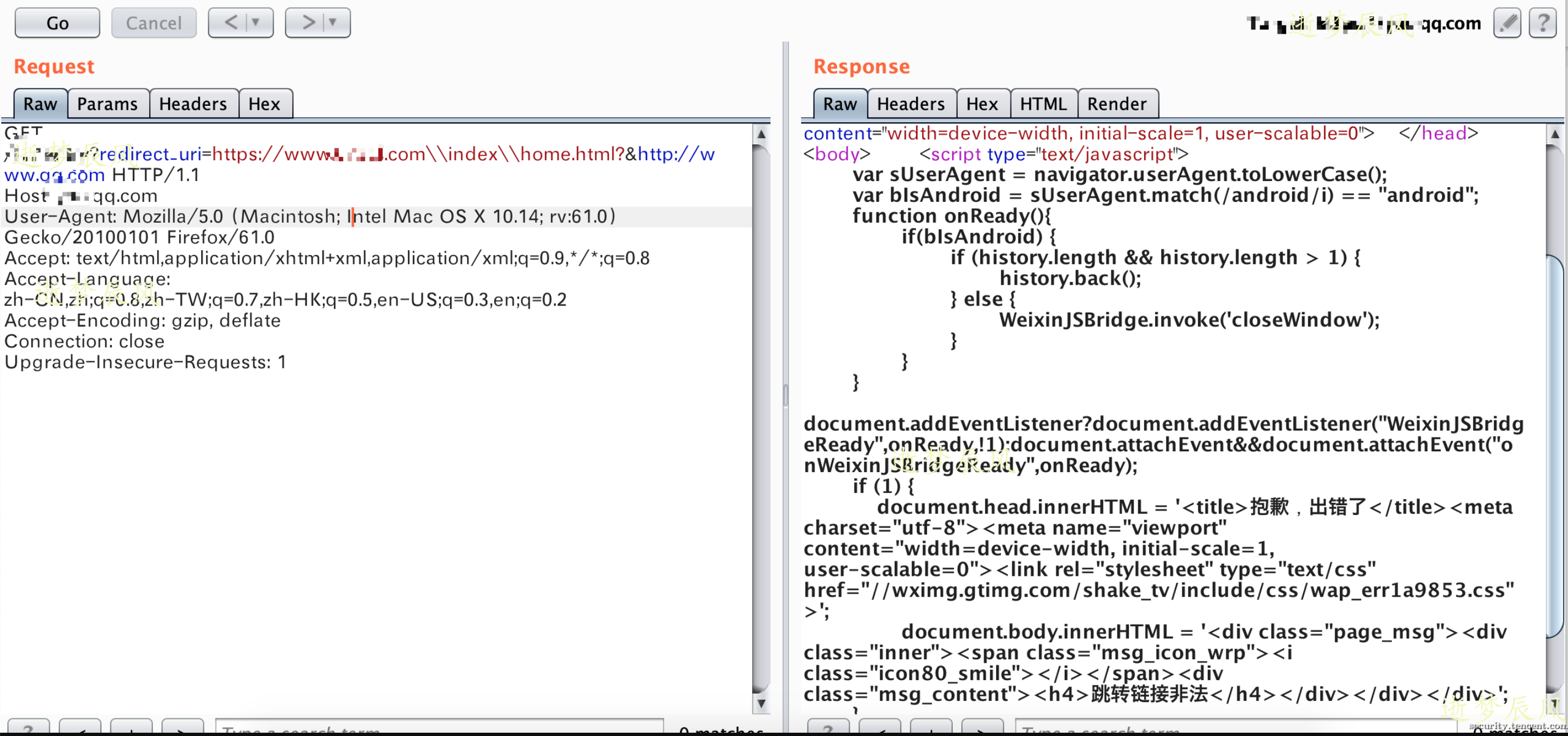Open help with the top-right question mark
Viewport: 1568px width, 736px height.
[1542, 23]
